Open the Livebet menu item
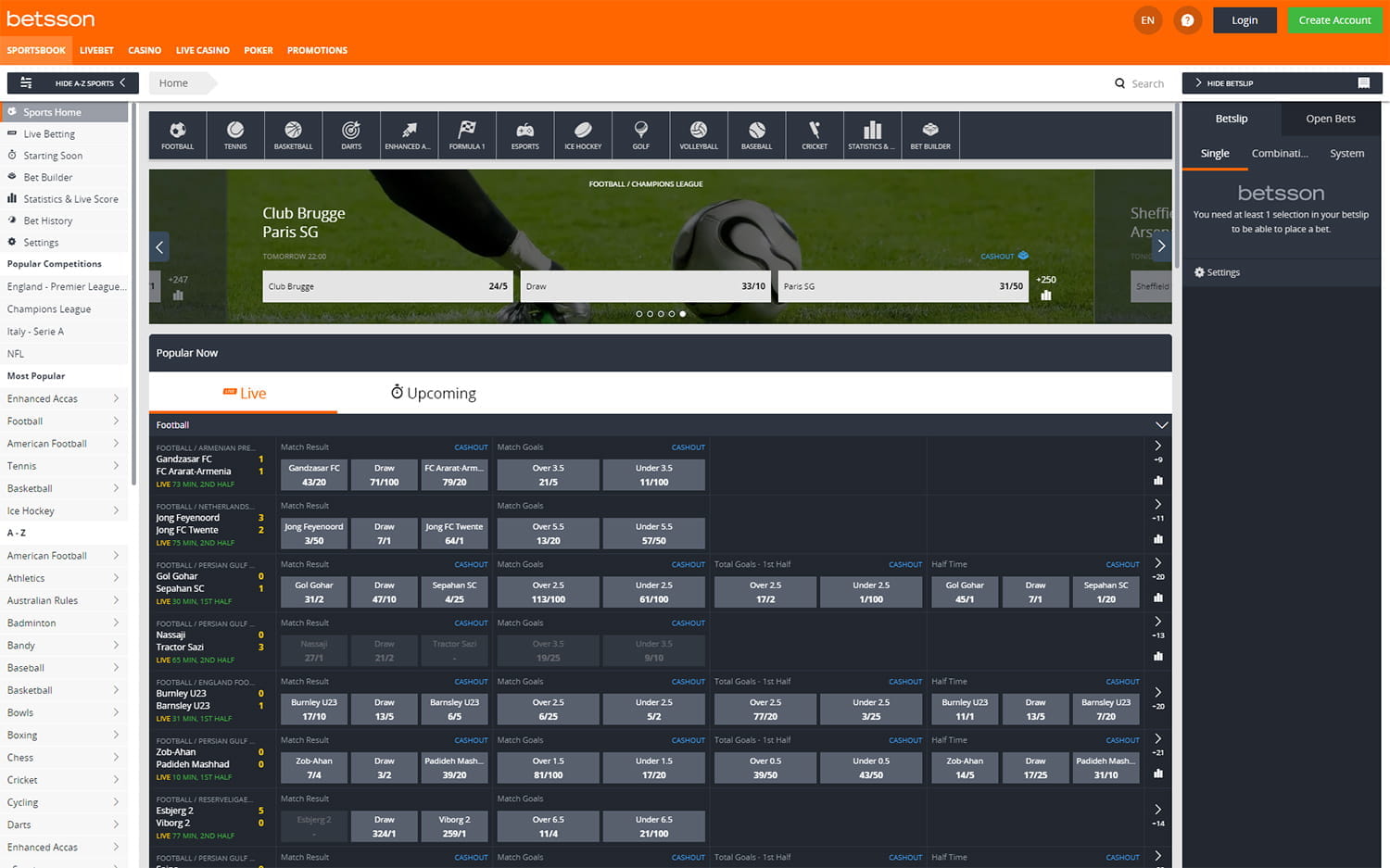 click(96, 50)
